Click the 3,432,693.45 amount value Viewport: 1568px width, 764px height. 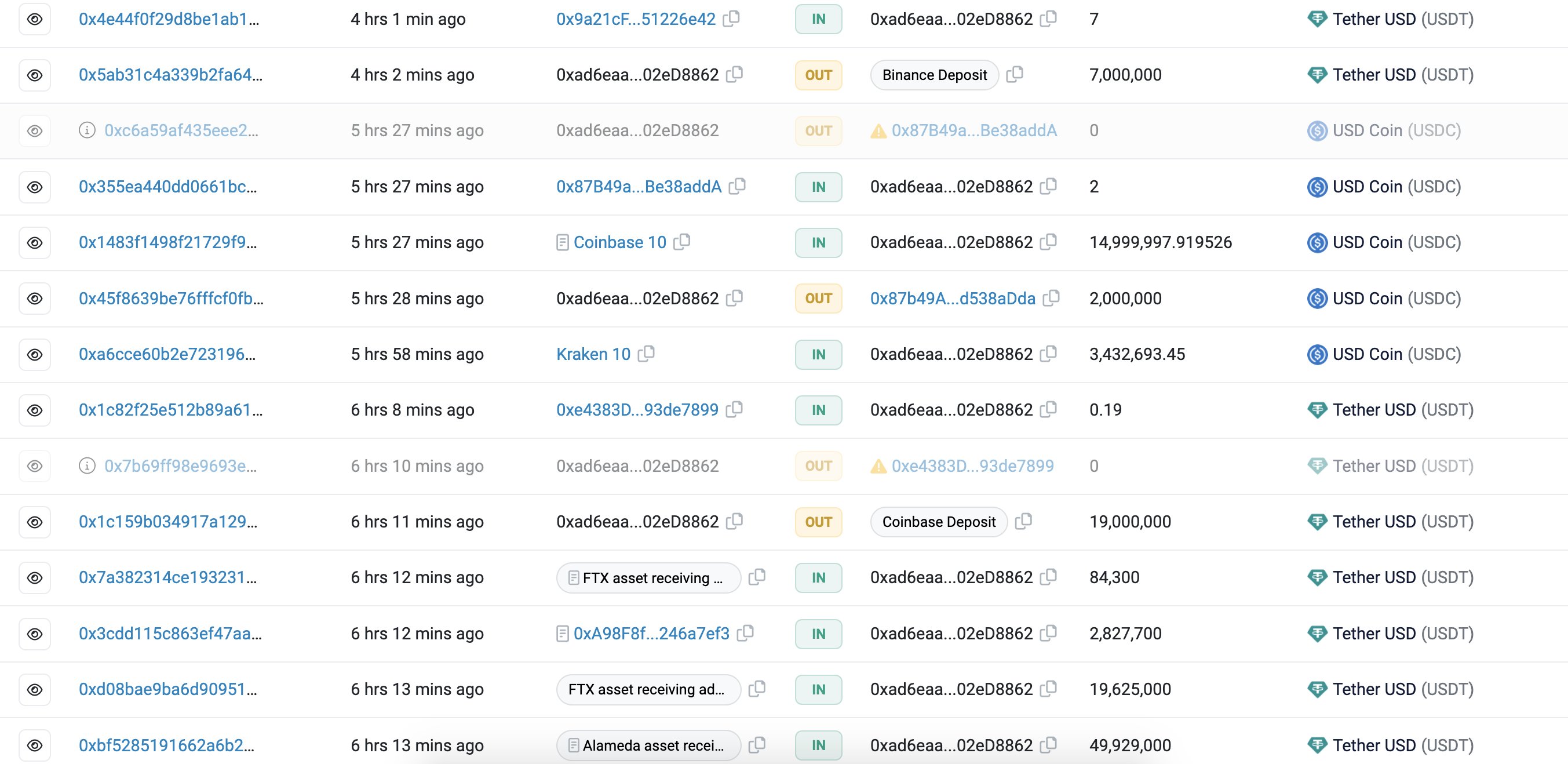(1137, 354)
